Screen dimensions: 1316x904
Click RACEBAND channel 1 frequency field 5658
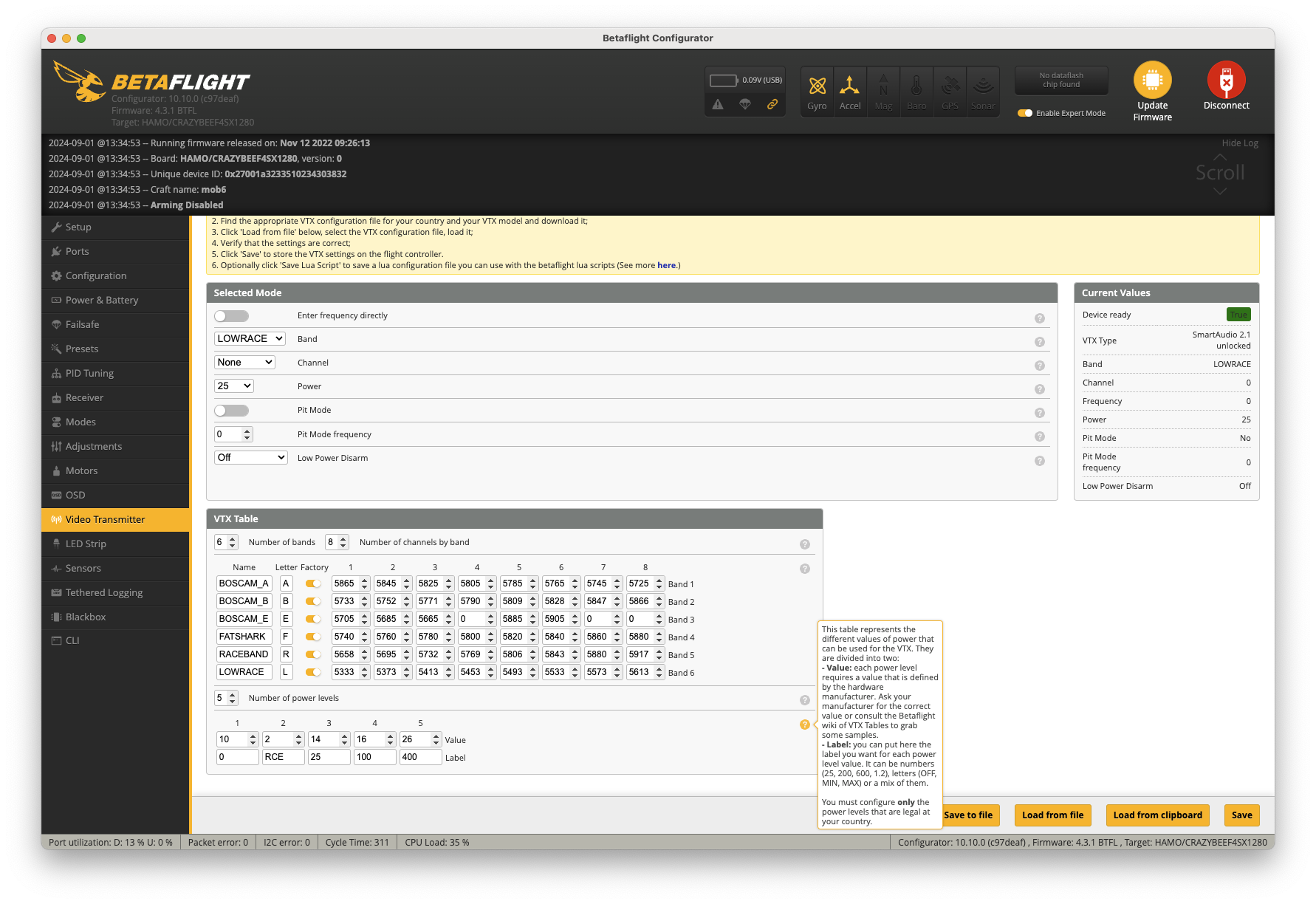(350, 654)
